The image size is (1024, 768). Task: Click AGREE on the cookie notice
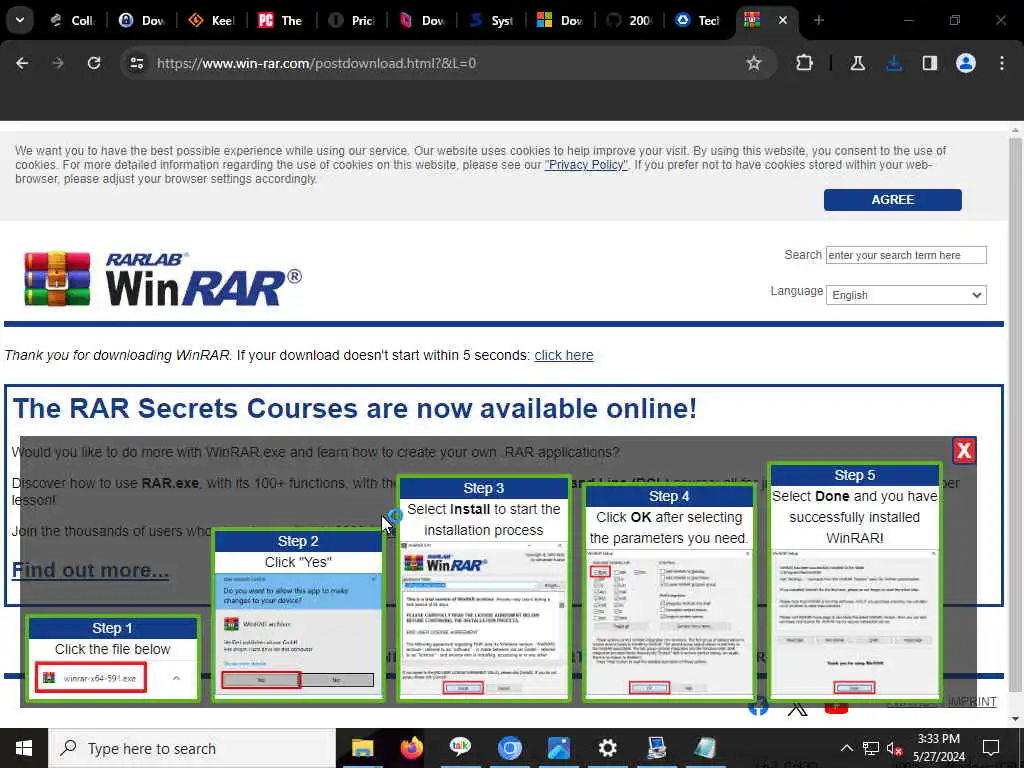[892, 200]
